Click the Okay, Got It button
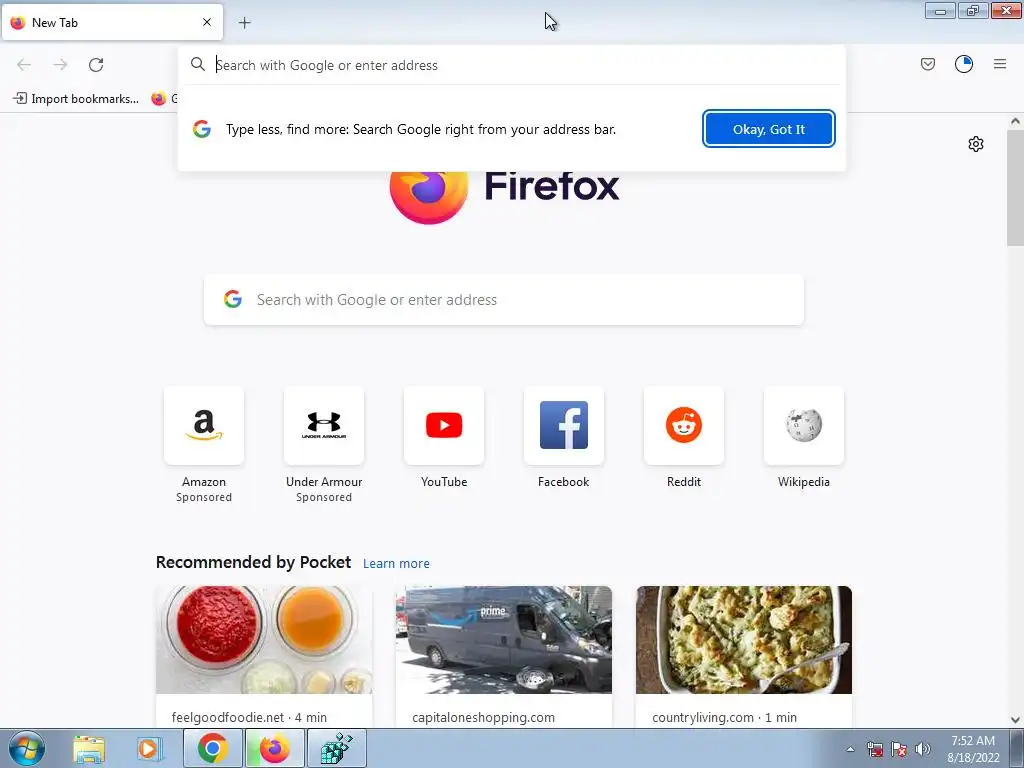1024x768 pixels. tap(769, 129)
